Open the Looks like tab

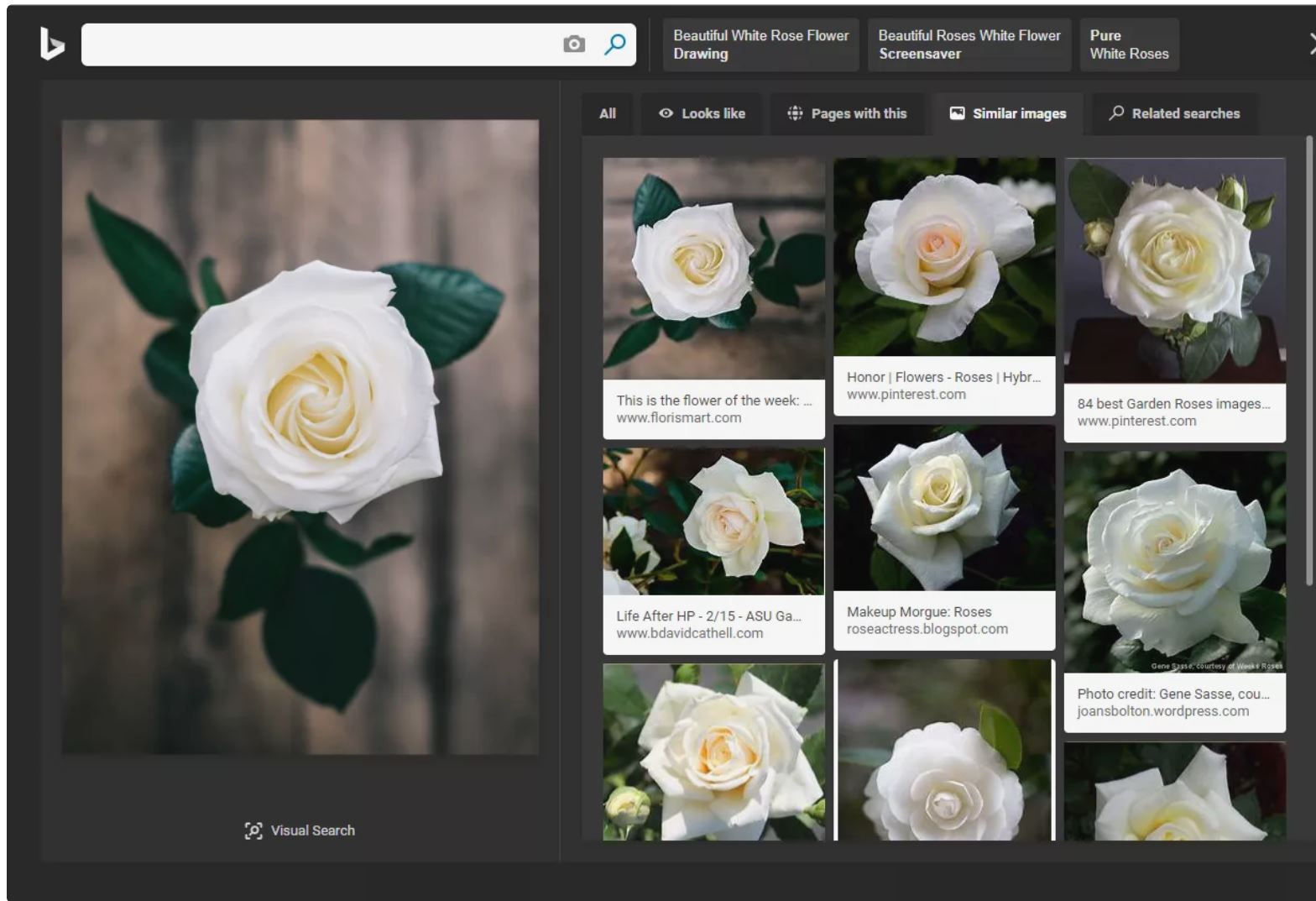(702, 113)
